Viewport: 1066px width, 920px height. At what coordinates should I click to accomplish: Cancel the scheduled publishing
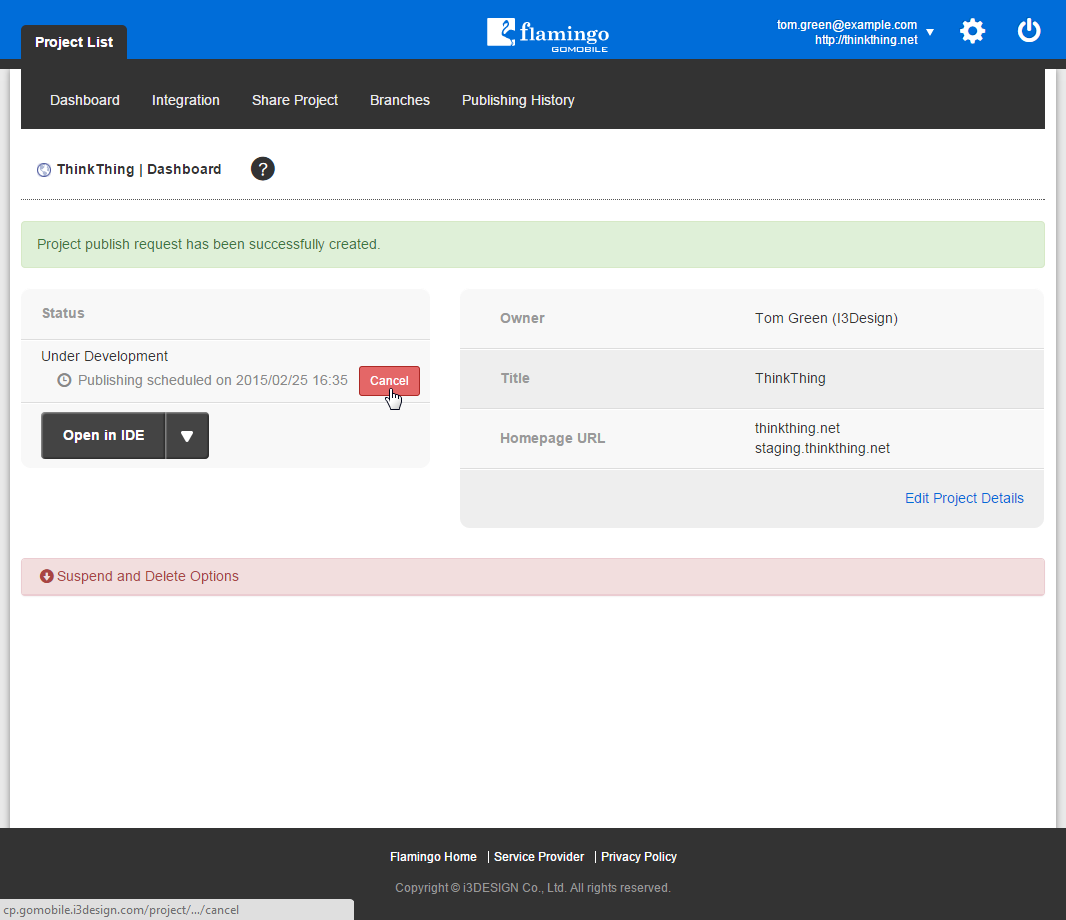[x=390, y=381]
